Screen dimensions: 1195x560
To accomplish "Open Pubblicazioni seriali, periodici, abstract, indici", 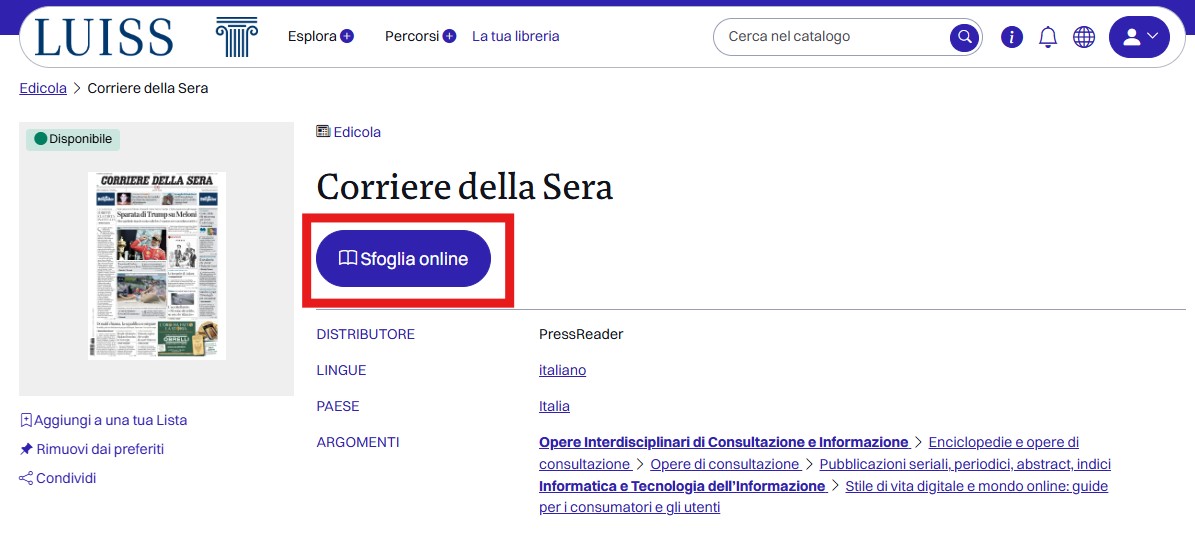I will click(965, 464).
